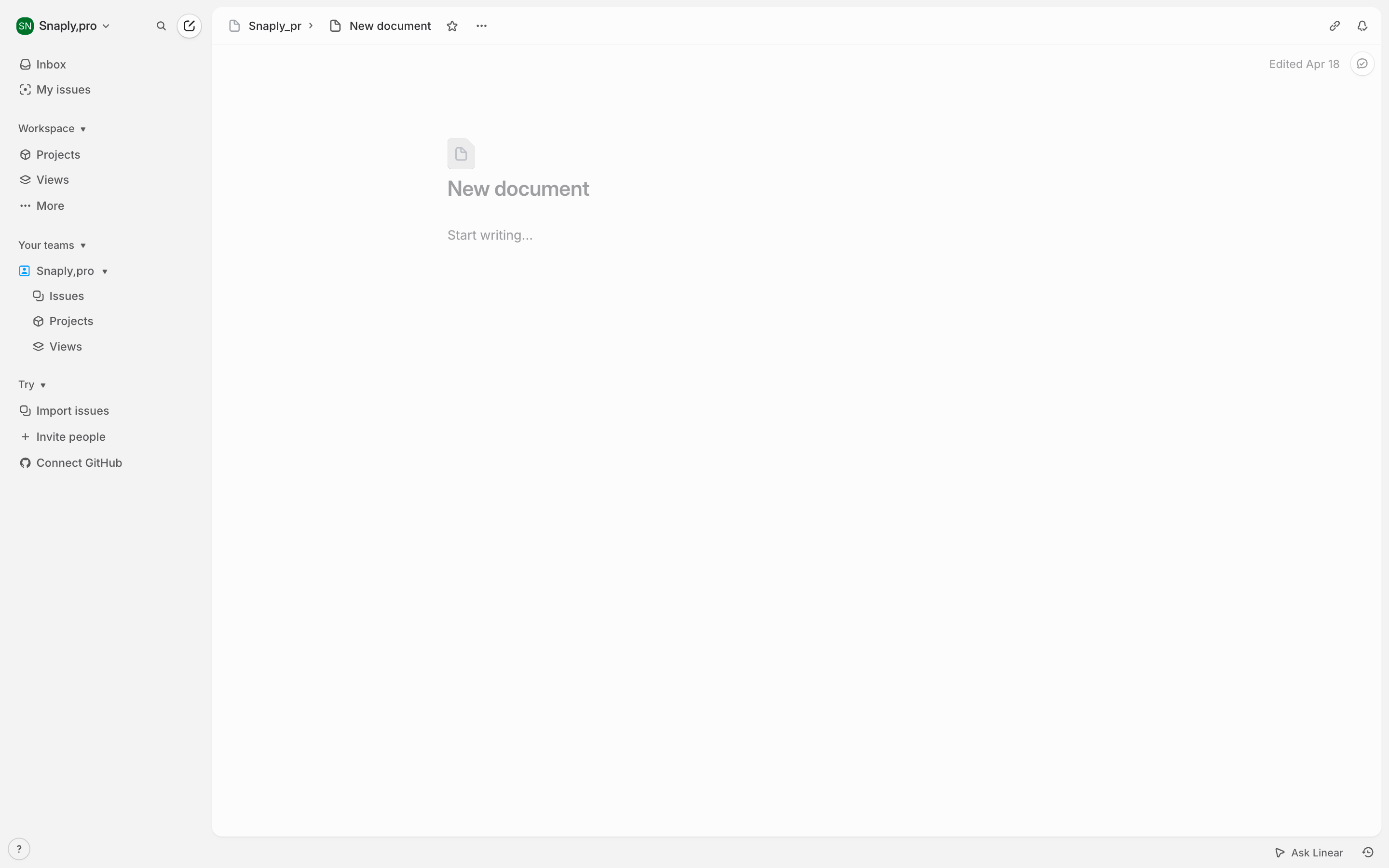1389x868 pixels.
Task: Open the document more options menu
Action: 481,26
